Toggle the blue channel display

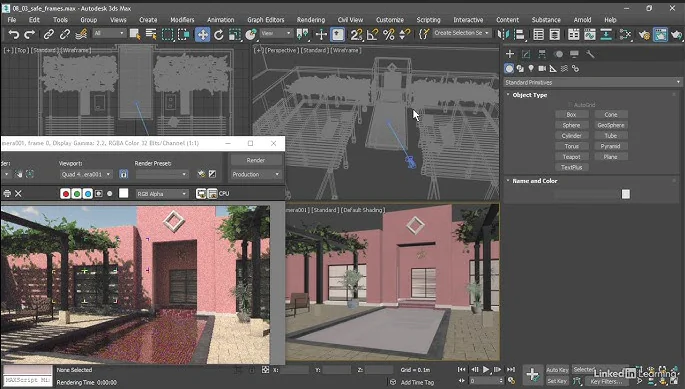point(87,194)
